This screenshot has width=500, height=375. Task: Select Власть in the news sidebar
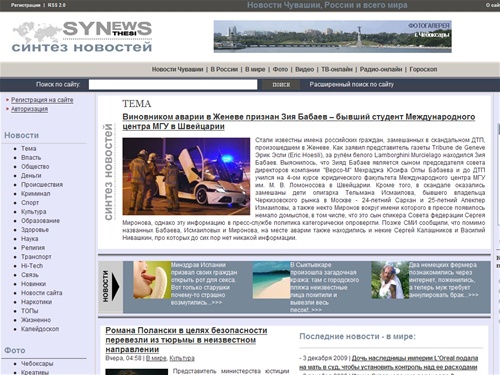pos(31,157)
